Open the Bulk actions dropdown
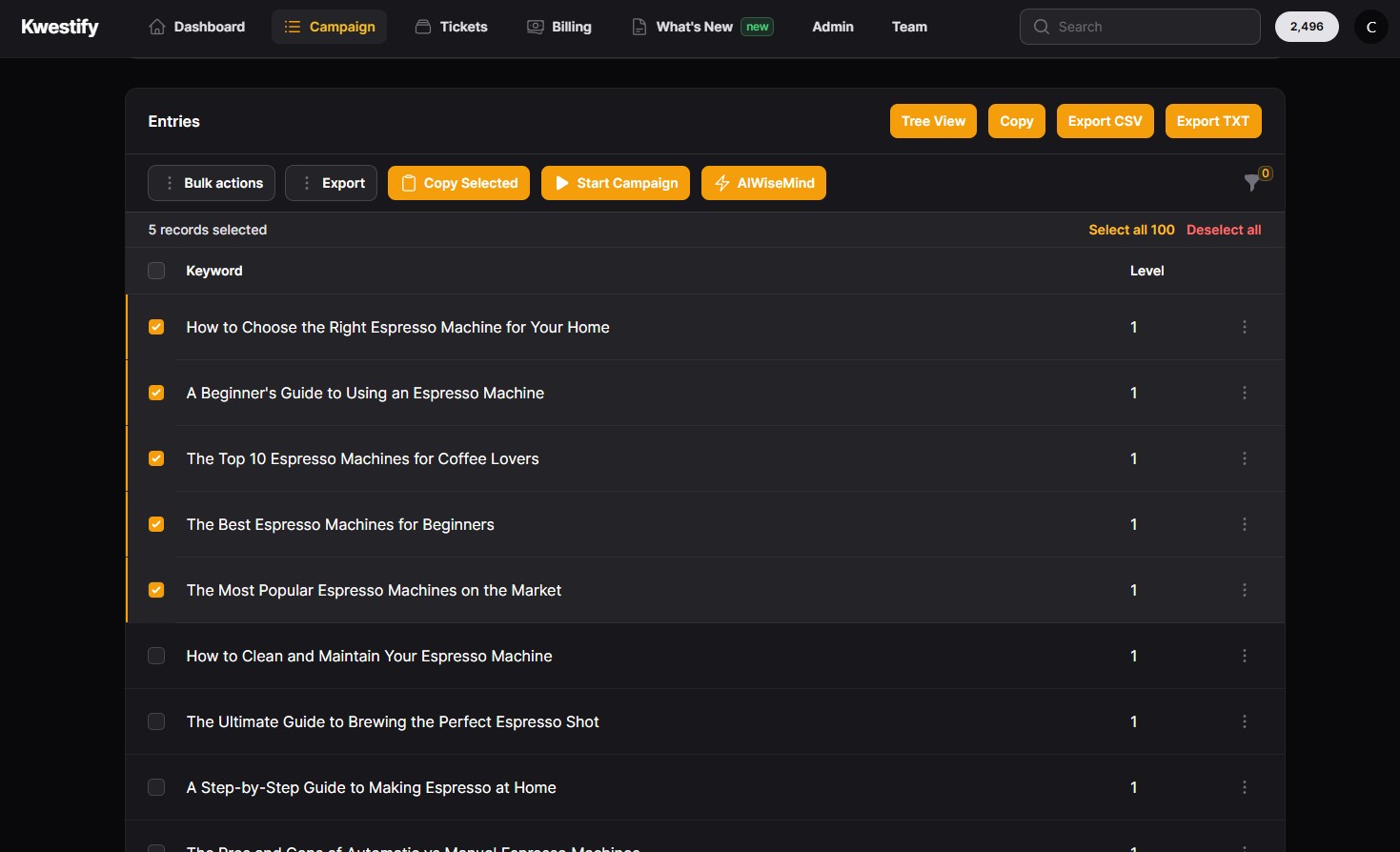The width and height of the screenshot is (1400, 852). pyautogui.click(x=212, y=183)
